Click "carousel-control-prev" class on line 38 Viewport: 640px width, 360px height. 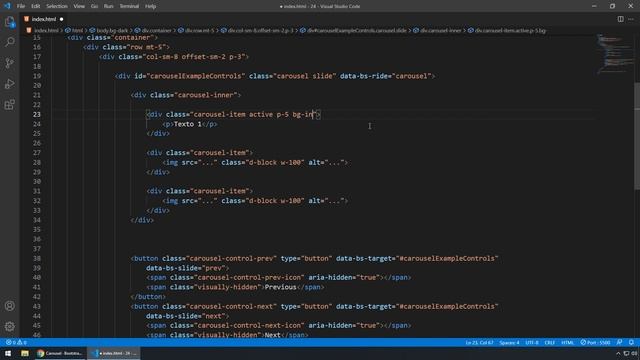tap(231, 258)
